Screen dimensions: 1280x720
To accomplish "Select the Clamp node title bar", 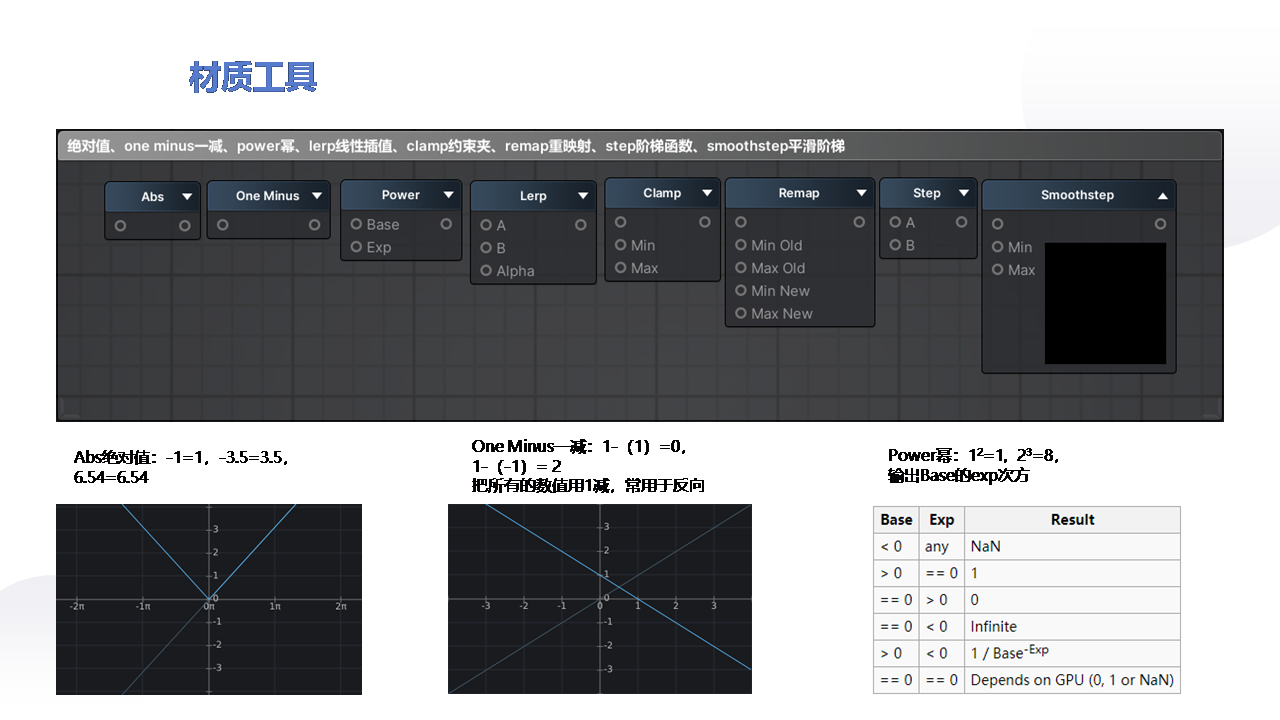I will (662, 193).
